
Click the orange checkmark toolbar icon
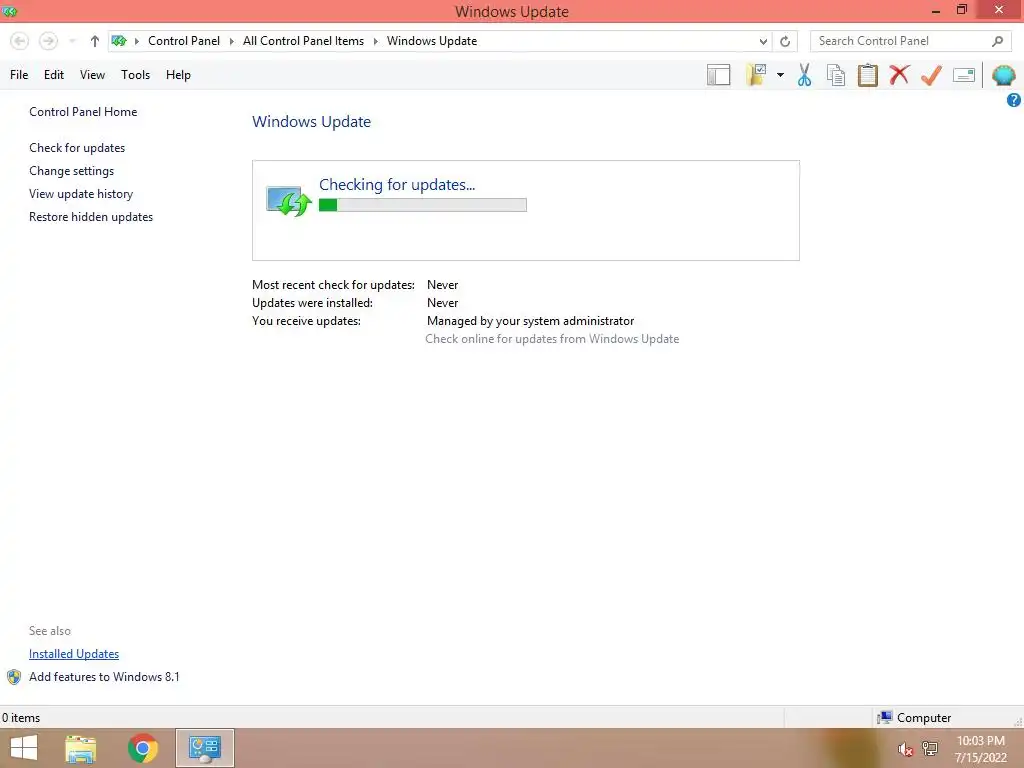[x=931, y=75]
